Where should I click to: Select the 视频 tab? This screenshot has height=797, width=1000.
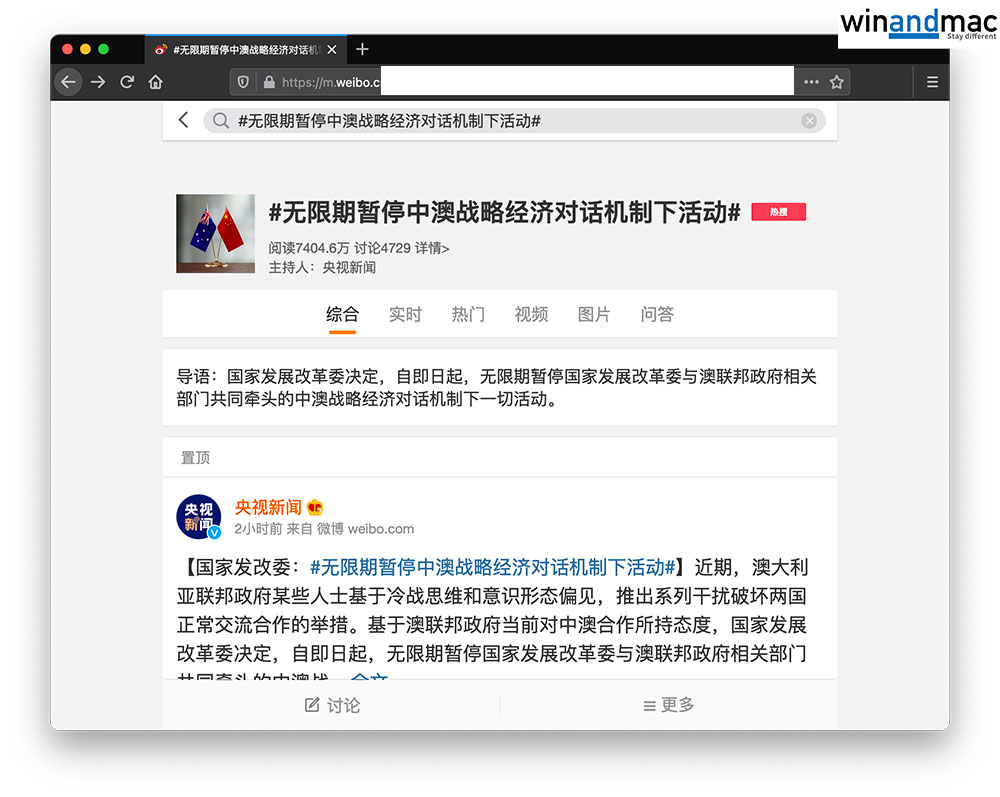coord(531,314)
